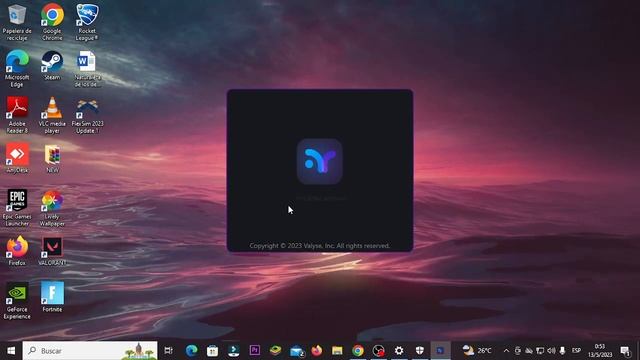Open Task View from the taskbar
The width and height of the screenshot is (640, 360).
pos(168,351)
